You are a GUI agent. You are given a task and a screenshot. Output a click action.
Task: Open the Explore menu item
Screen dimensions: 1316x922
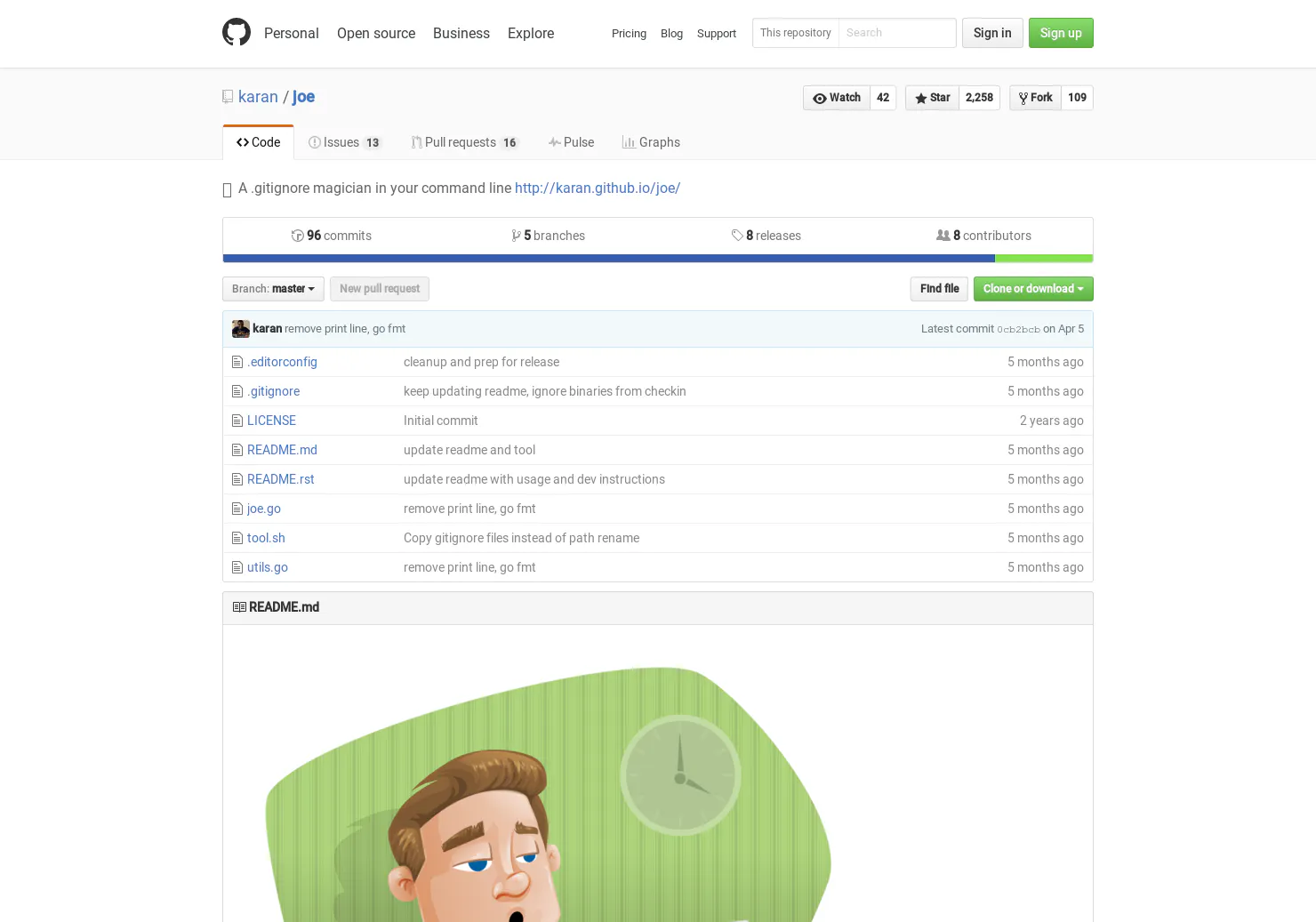(531, 33)
